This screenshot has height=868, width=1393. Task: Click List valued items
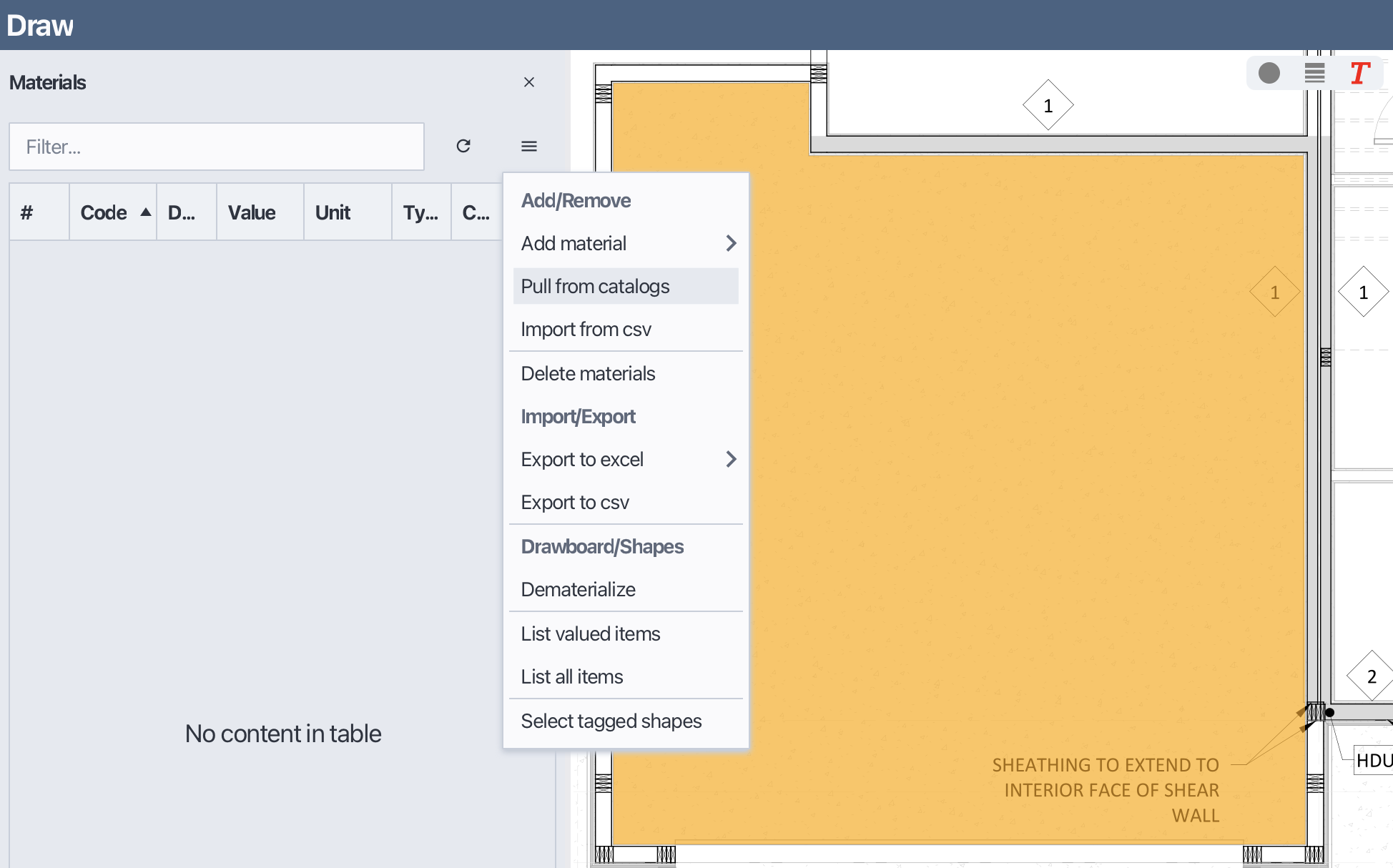tap(590, 633)
